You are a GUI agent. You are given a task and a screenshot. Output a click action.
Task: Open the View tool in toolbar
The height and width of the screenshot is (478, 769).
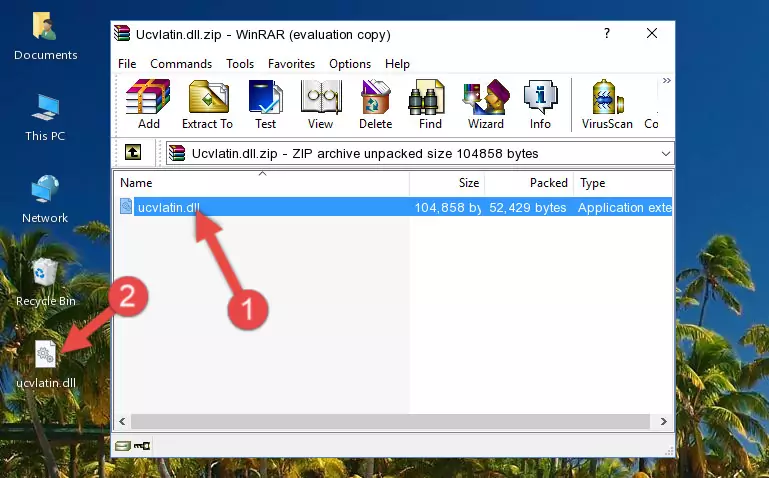point(321,104)
